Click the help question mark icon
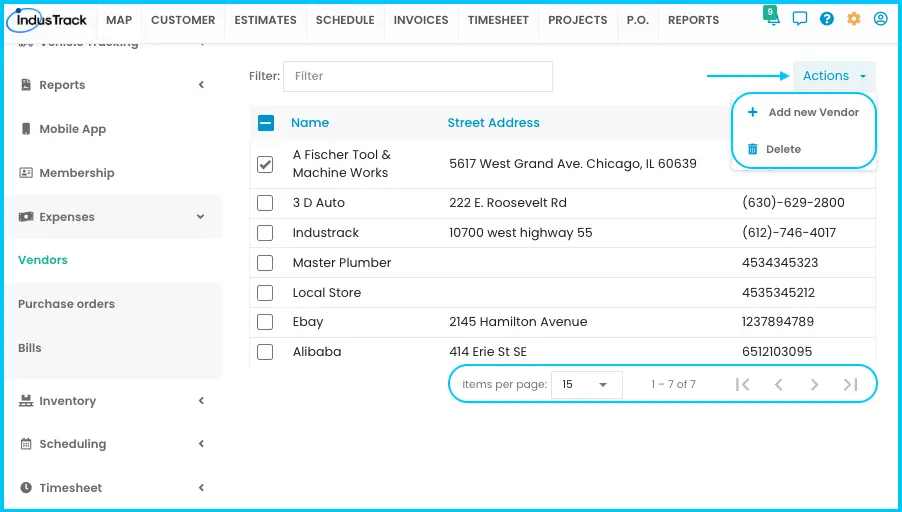 (x=827, y=19)
